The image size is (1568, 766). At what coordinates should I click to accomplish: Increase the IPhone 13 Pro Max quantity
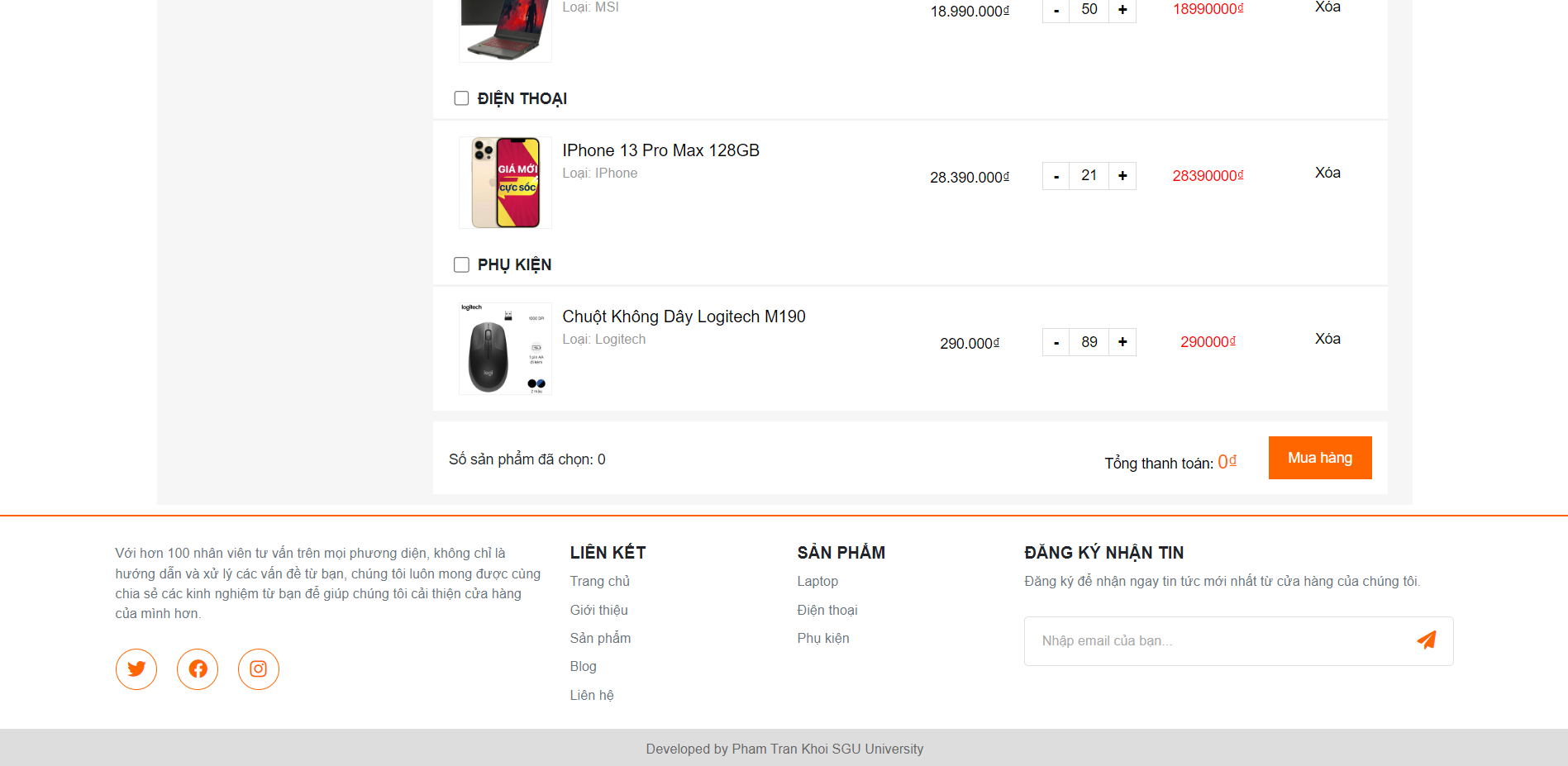coord(1122,175)
